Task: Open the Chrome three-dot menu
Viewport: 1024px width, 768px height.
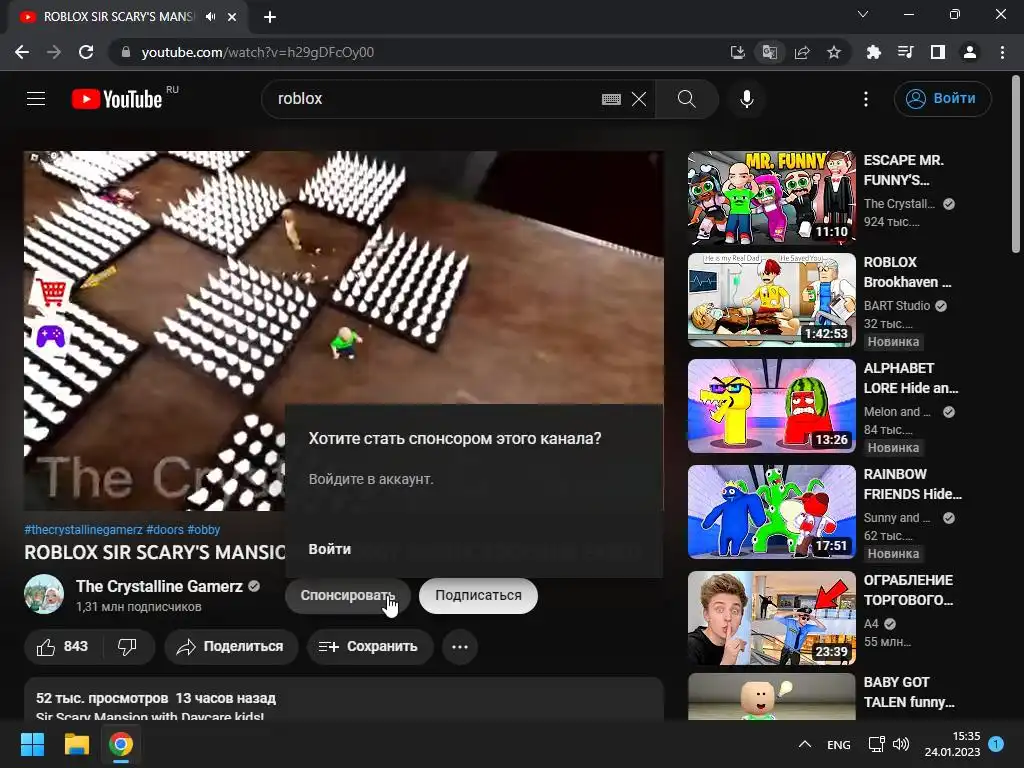Action: pos(1002,52)
